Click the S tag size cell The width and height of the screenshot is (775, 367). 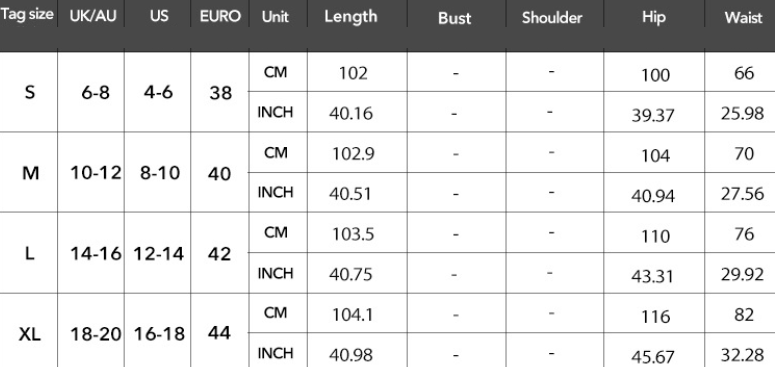30,92
